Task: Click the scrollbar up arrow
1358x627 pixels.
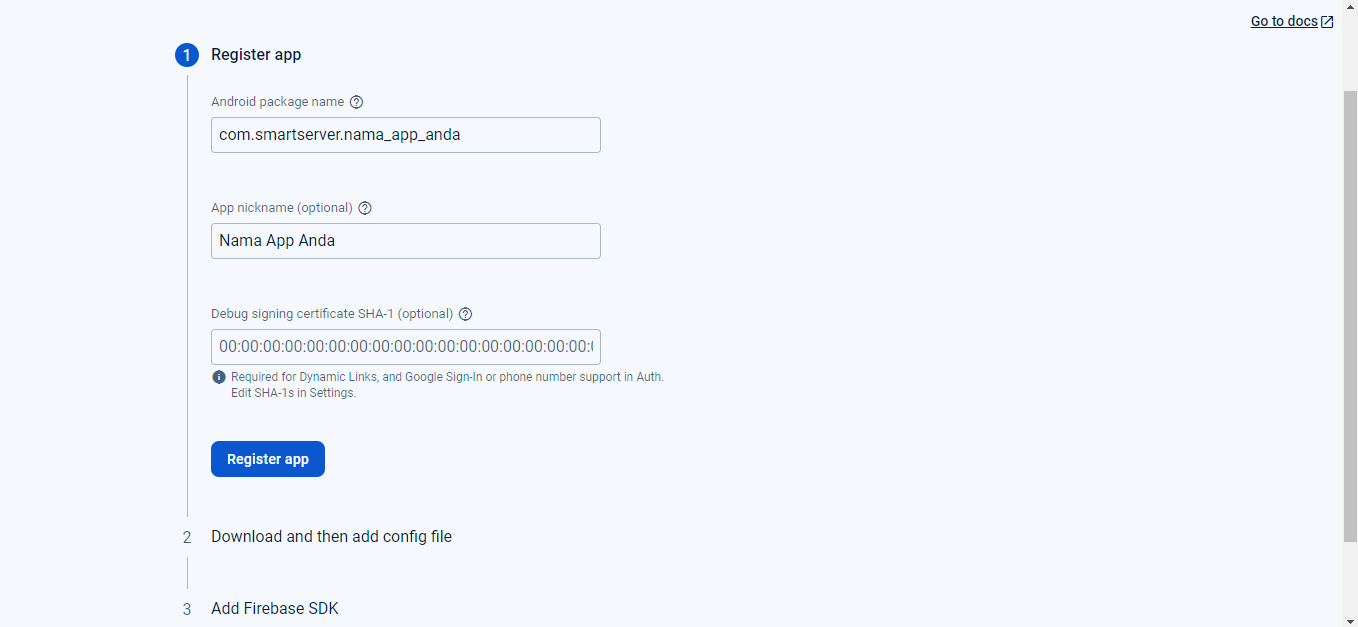Action: pyautogui.click(x=1350, y=9)
